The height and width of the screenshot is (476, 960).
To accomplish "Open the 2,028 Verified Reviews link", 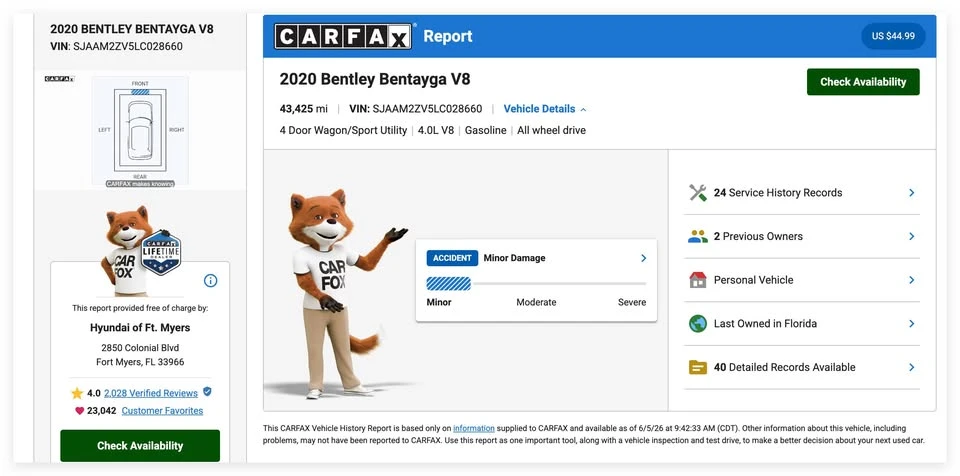I will (151, 393).
